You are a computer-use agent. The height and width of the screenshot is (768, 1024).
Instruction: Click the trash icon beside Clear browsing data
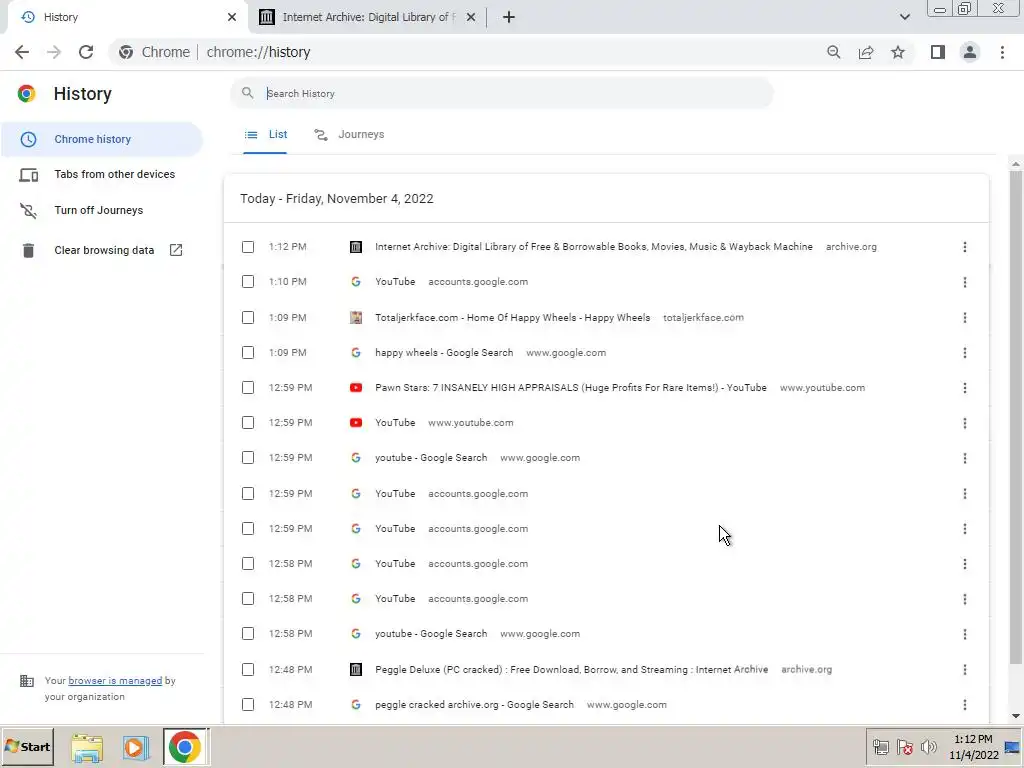(x=28, y=250)
